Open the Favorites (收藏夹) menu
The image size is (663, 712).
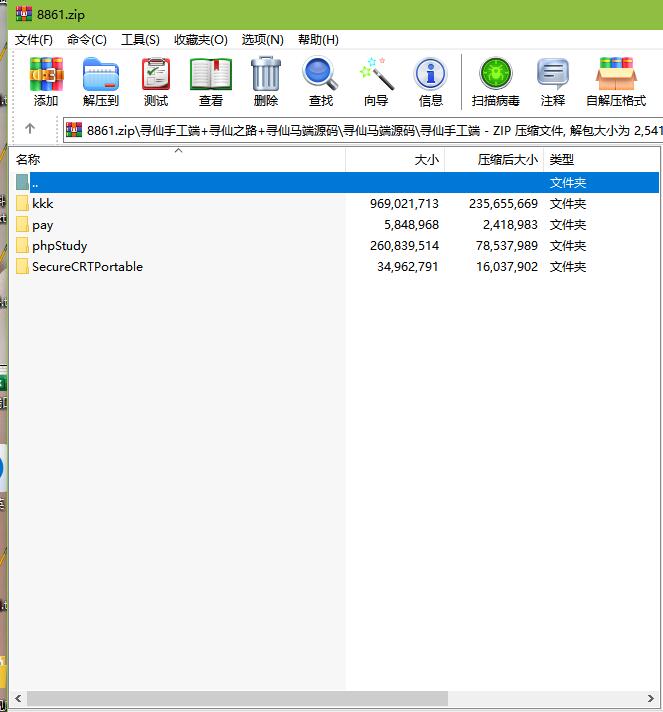[x=200, y=40]
